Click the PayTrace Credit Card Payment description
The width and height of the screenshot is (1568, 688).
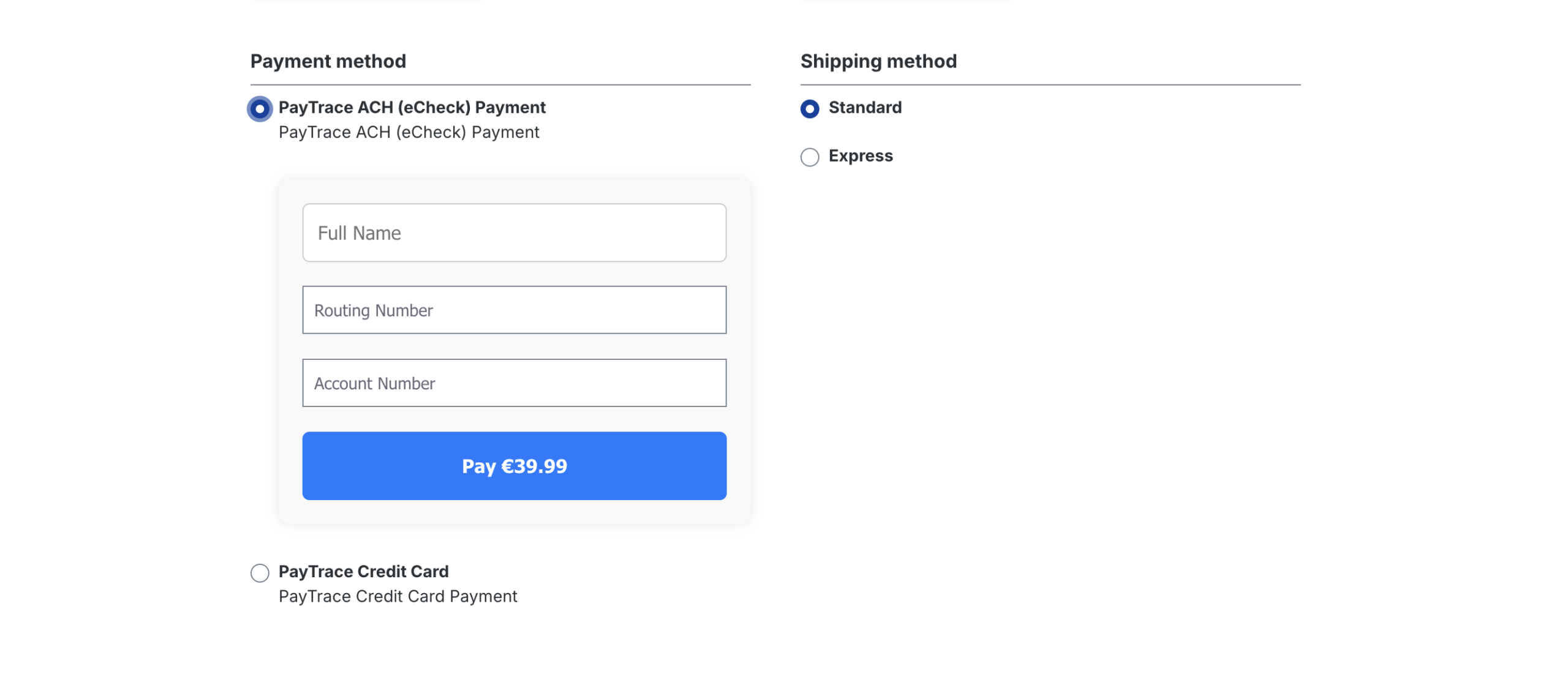coord(398,597)
